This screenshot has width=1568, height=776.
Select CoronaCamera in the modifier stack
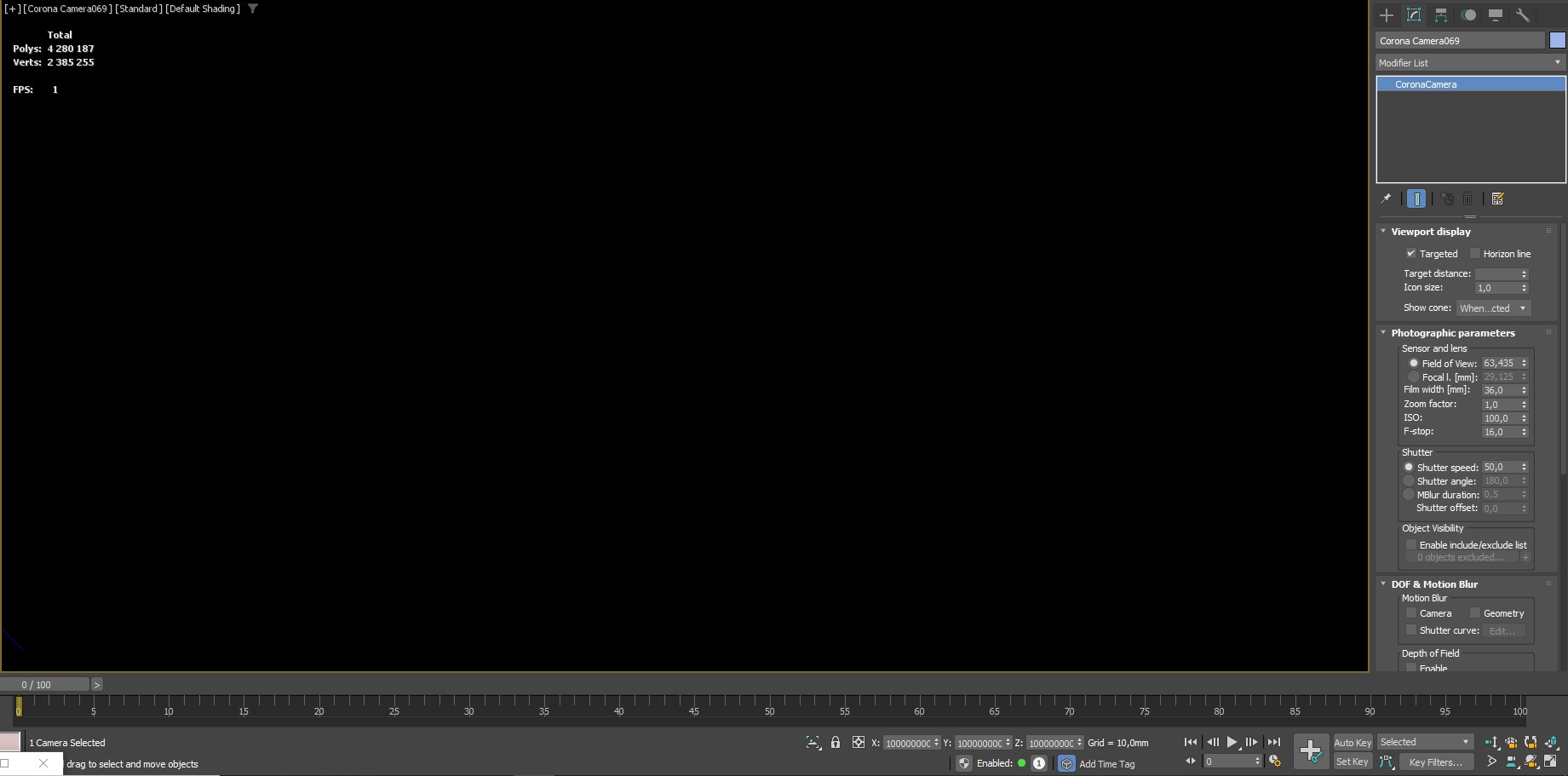[x=1471, y=84]
